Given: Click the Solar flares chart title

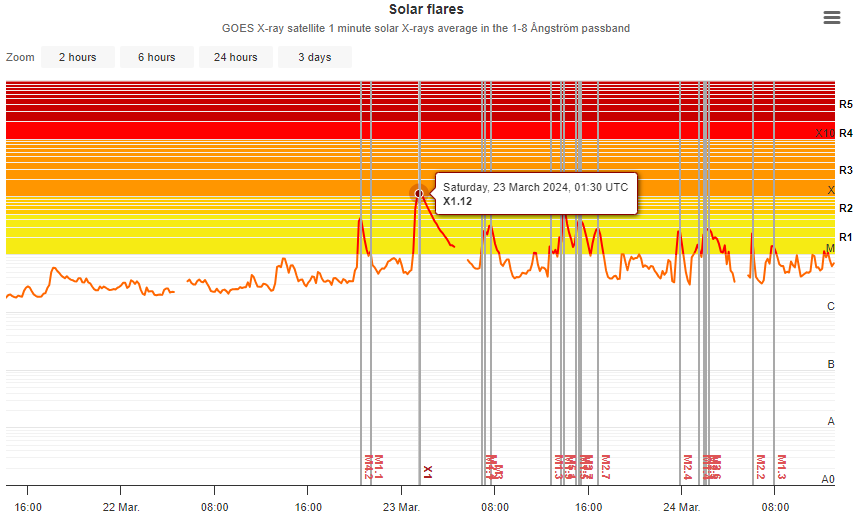Looking at the screenshot, I should pyautogui.click(x=426, y=10).
